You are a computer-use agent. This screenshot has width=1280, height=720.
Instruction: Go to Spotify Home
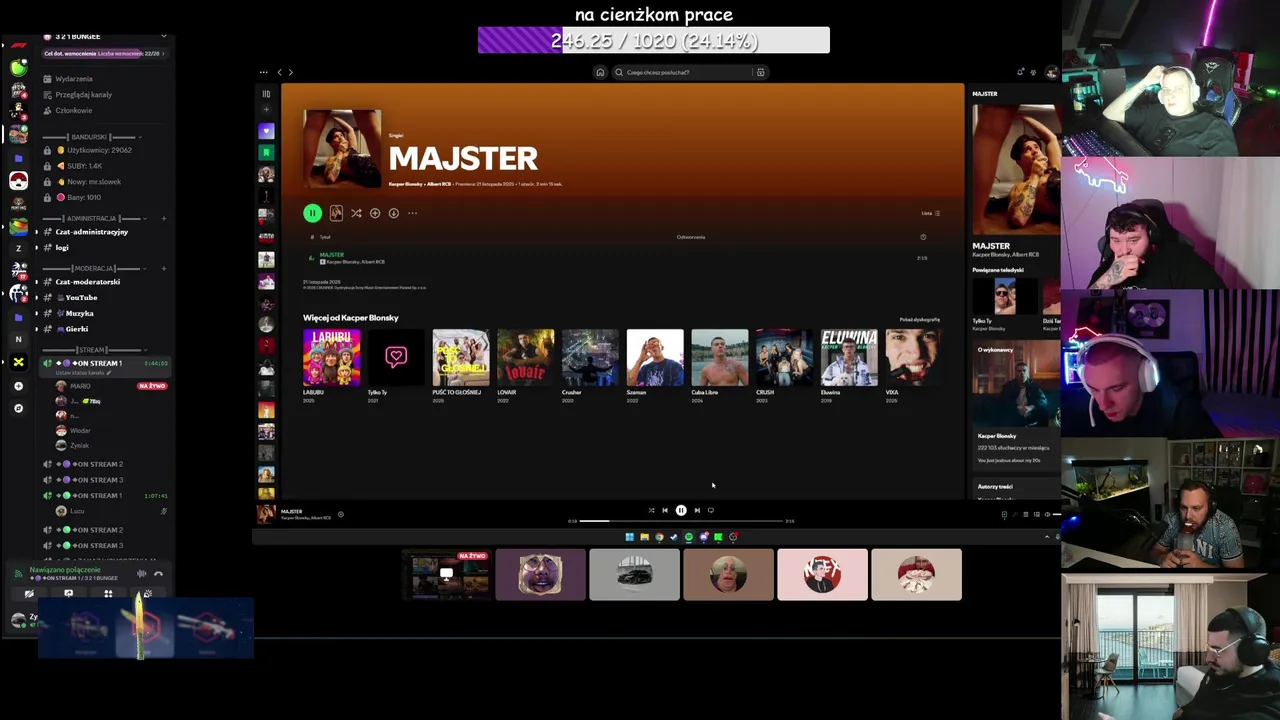pos(600,72)
